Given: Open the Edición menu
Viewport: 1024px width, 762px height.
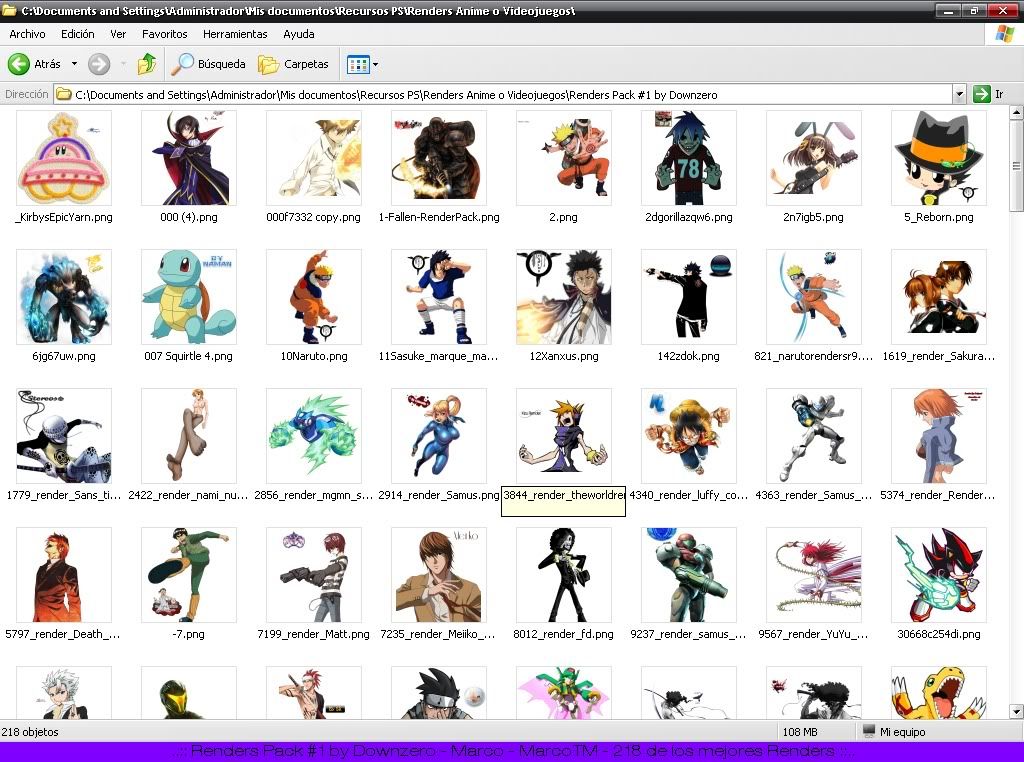Looking at the screenshot, I should (x=78, y=34).
